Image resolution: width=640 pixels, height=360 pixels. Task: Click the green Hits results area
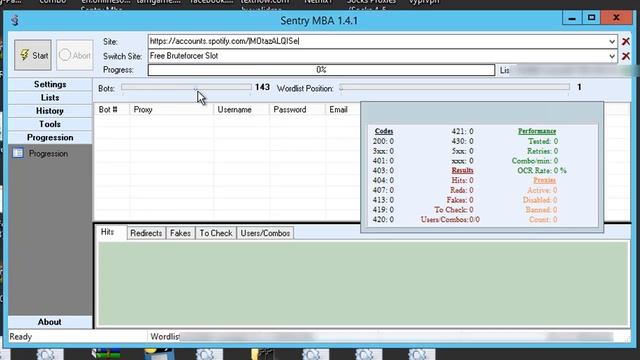pyautogui.click(x=363, y=283)
